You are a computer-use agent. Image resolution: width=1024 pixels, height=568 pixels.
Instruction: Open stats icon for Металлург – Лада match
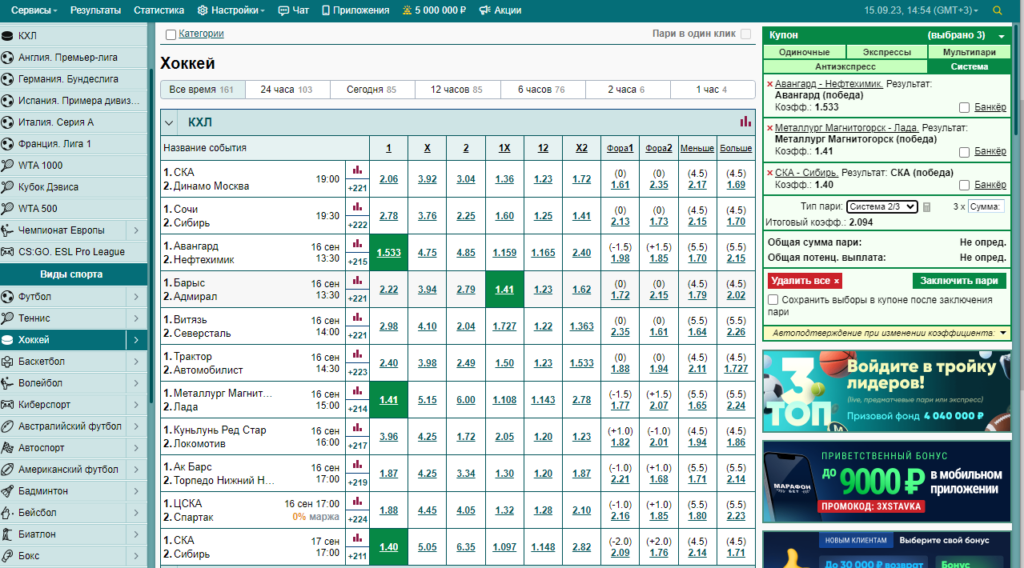pos(357,391)
